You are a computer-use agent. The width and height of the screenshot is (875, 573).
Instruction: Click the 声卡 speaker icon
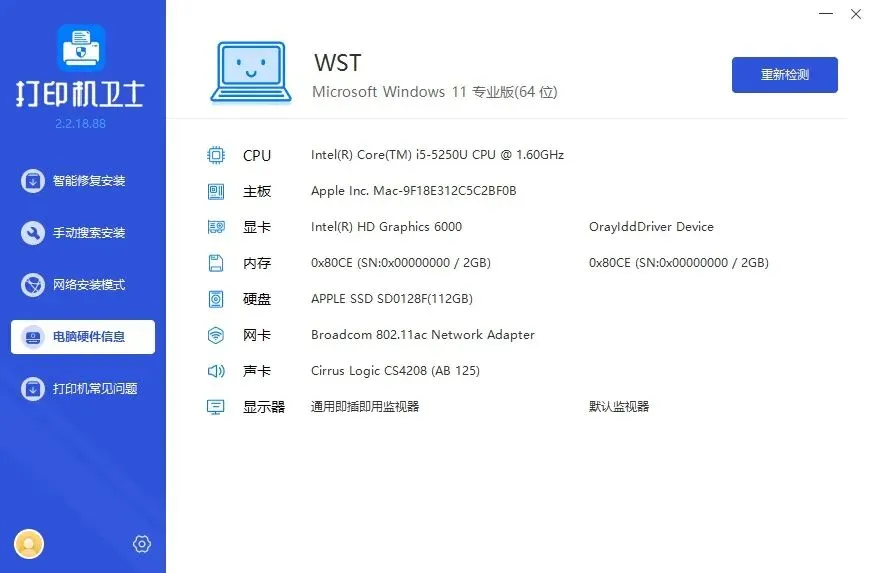click(216, 371)
